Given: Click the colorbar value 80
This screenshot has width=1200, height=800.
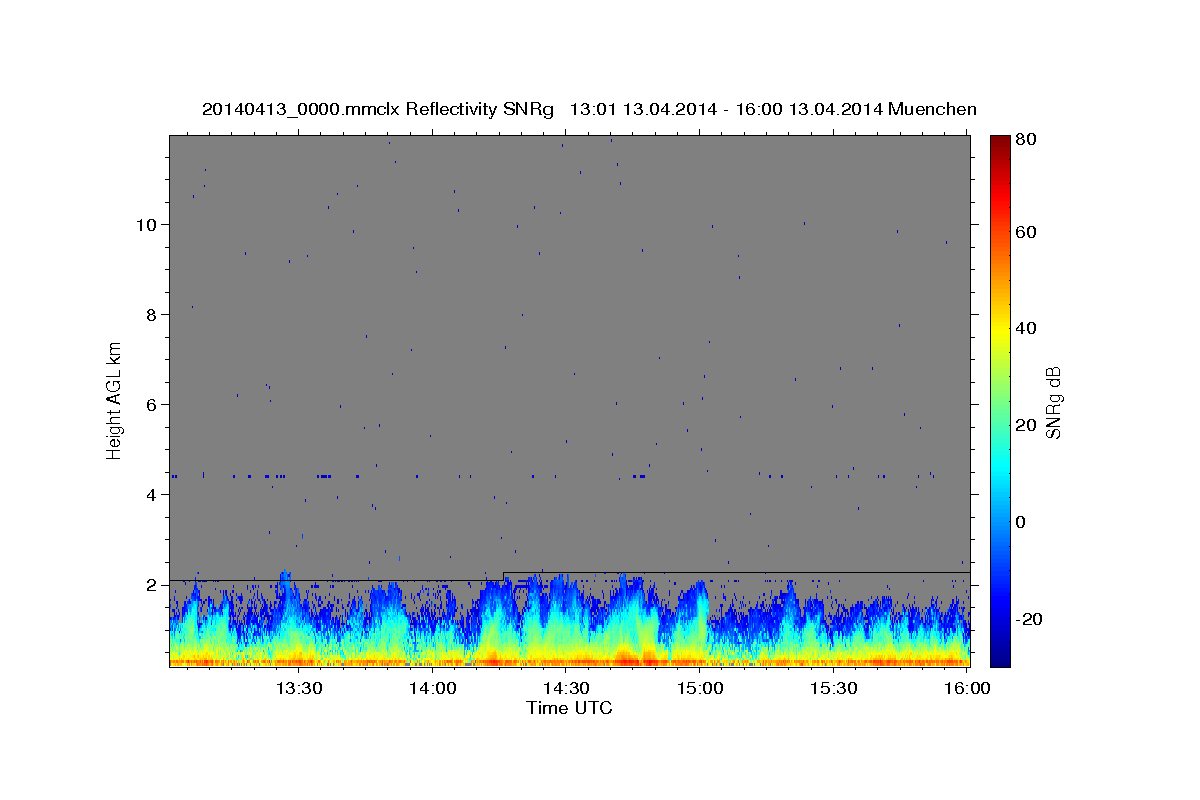Looking at the screenshot, I should pos(1026,139).
